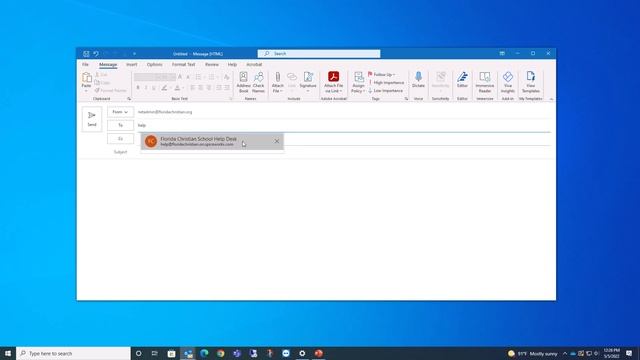Switch to the Format Text tab
This screenshot has width=640, height=360.
(x=183, y=64)
